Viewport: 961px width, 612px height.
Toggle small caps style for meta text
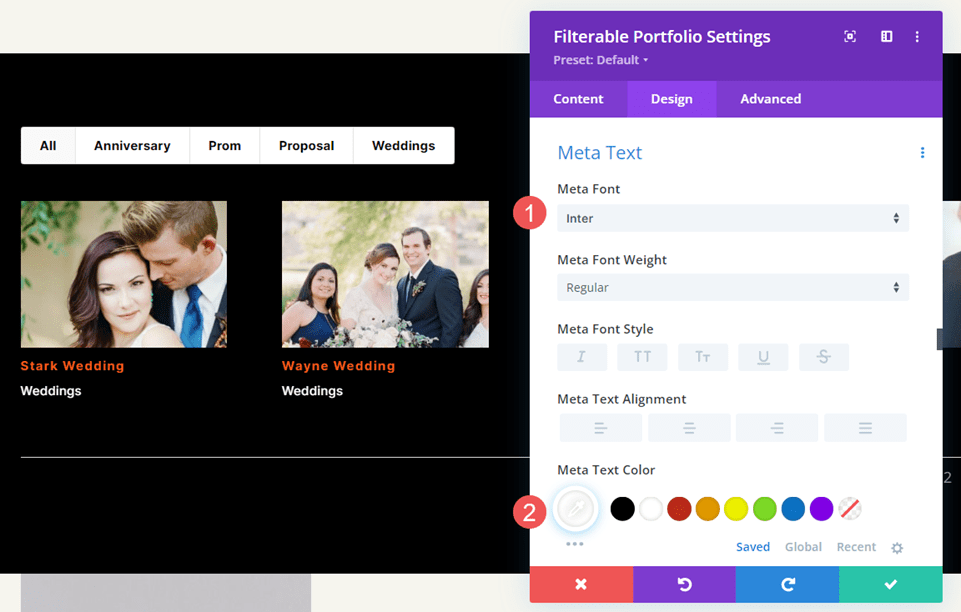point(702,357)
